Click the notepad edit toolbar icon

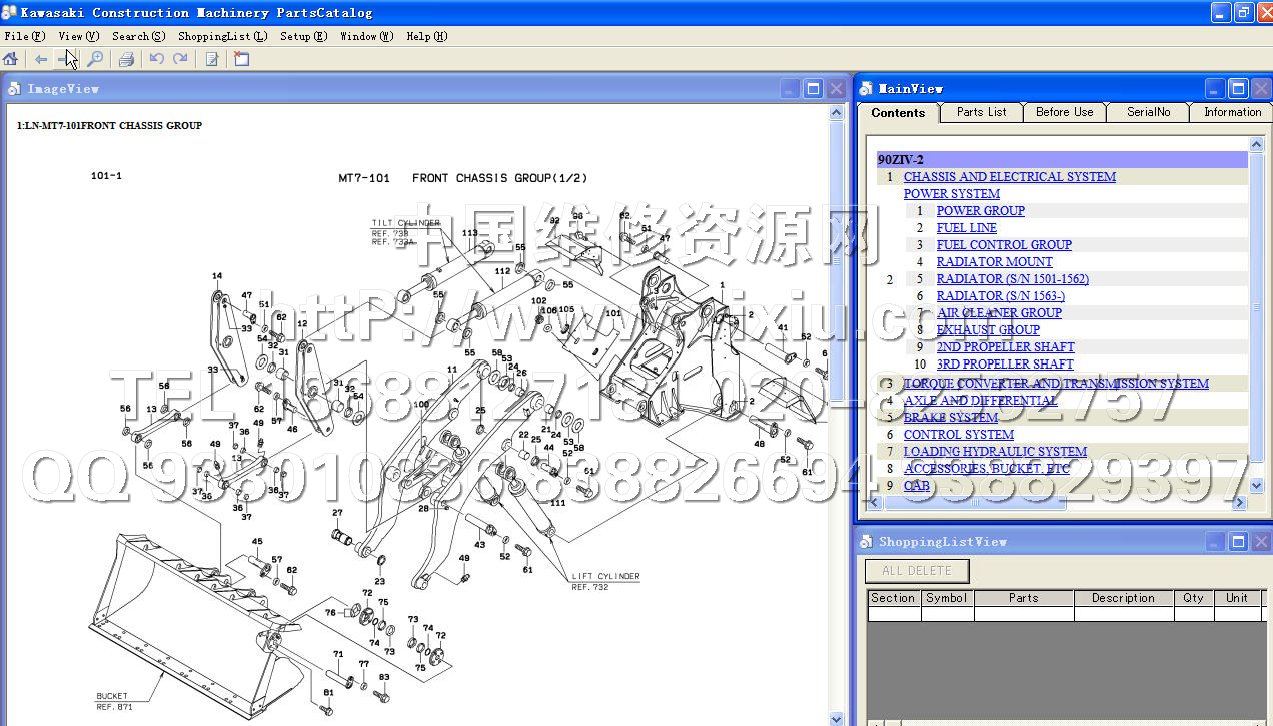(x=212, y=59)
